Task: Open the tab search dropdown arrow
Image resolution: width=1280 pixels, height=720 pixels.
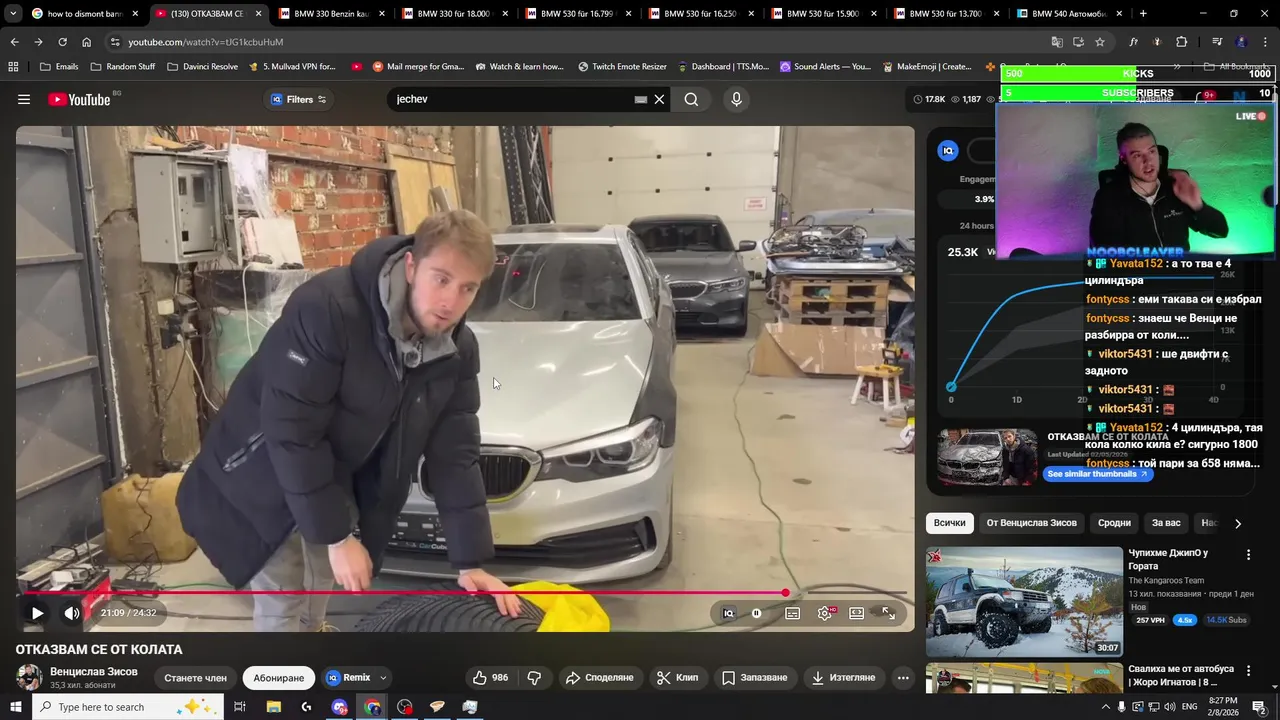Action: (x=13, y=14)
